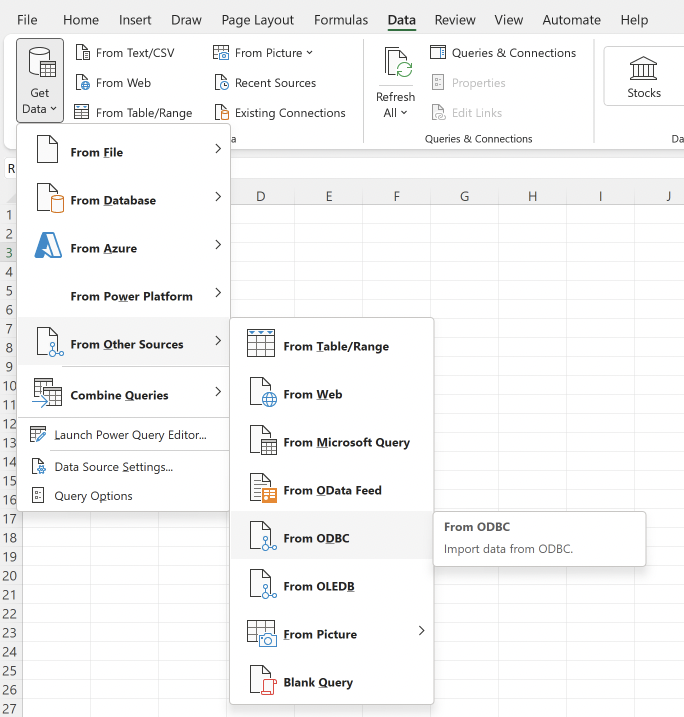Click the From OData Feed orange icon

[x=263, y=488]
